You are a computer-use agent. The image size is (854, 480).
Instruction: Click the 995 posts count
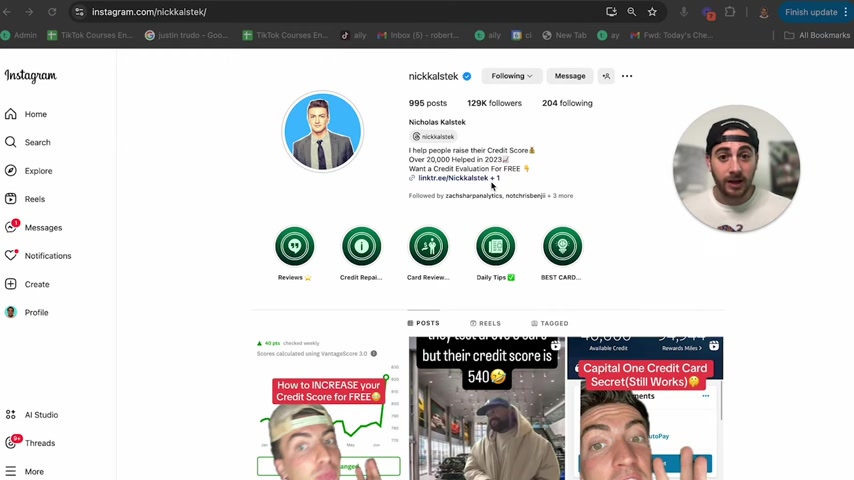pos(428,103)
